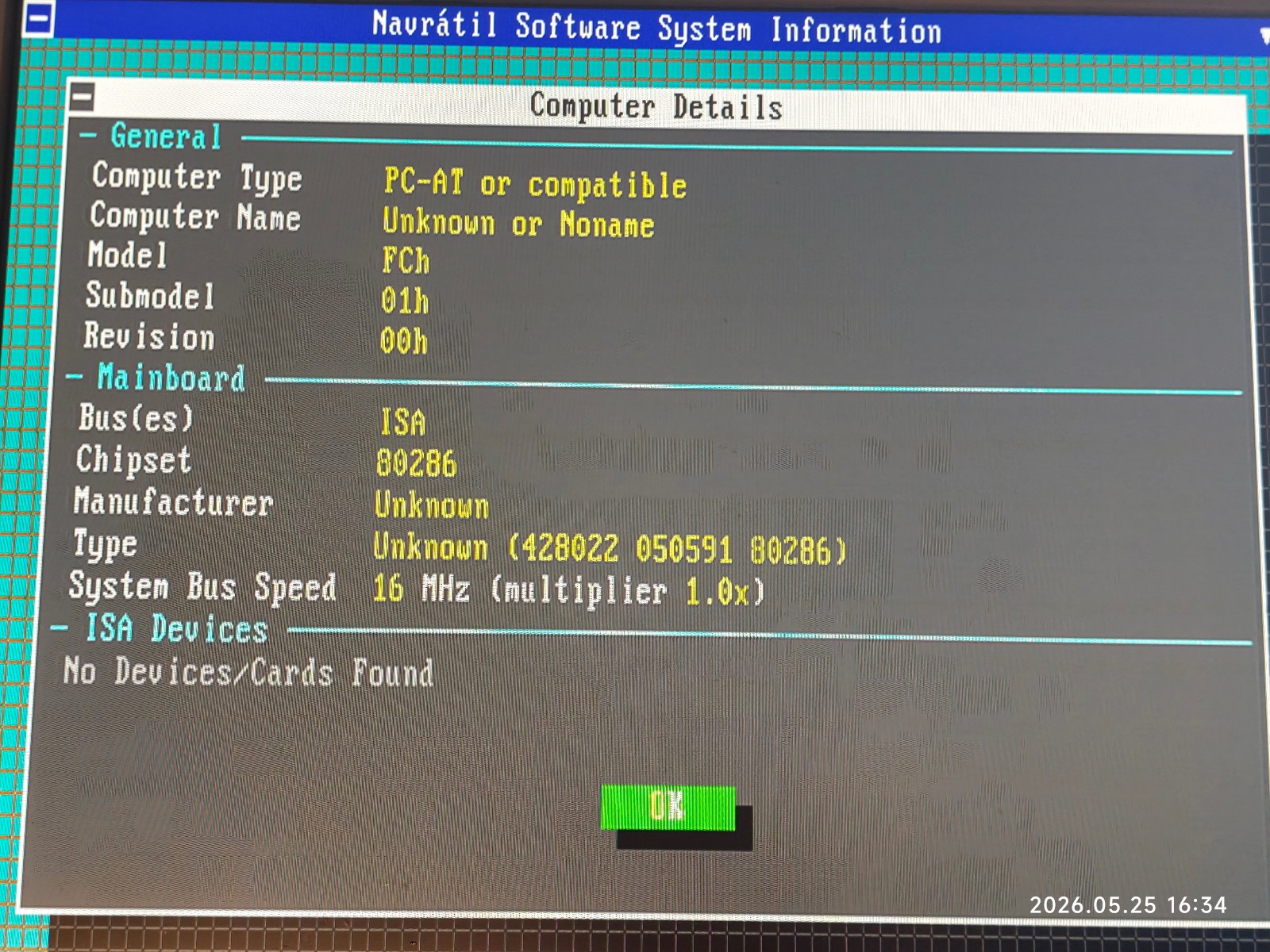The height and width of the screenshot is (952, 1270).
Task: Click the Navrátil Software System Information title
Action: coord(656,28)
